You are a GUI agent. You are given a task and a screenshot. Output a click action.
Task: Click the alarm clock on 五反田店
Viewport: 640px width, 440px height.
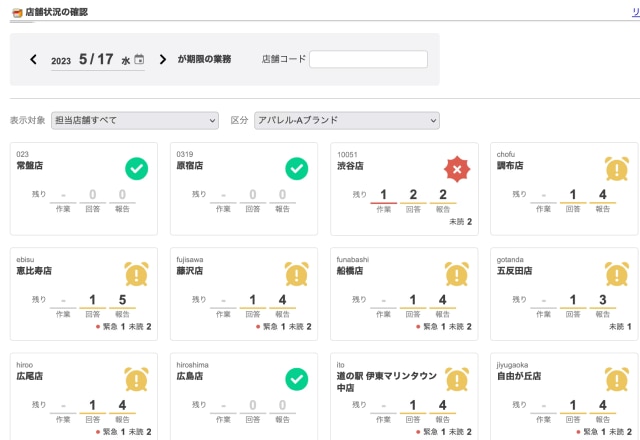617,274
